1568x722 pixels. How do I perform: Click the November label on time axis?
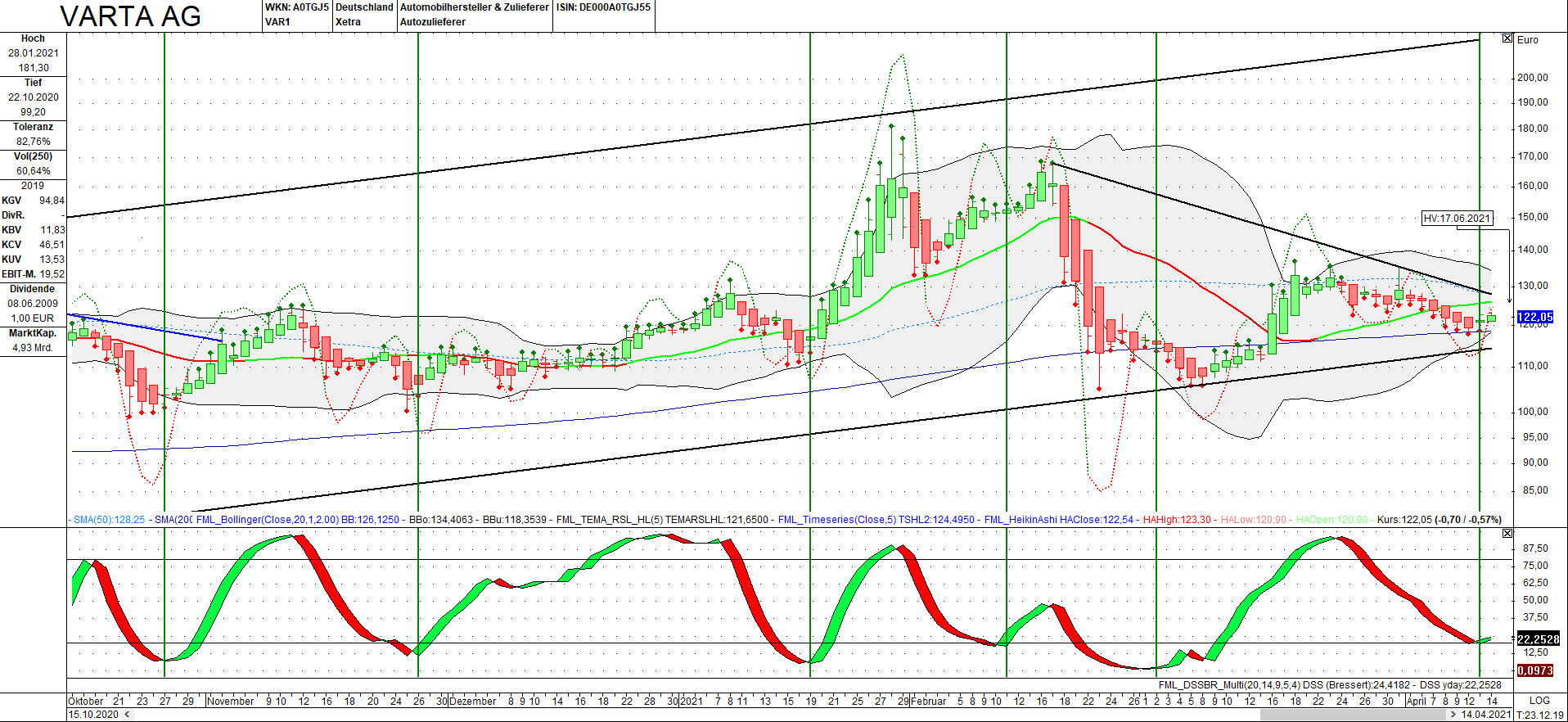point(231,702)
